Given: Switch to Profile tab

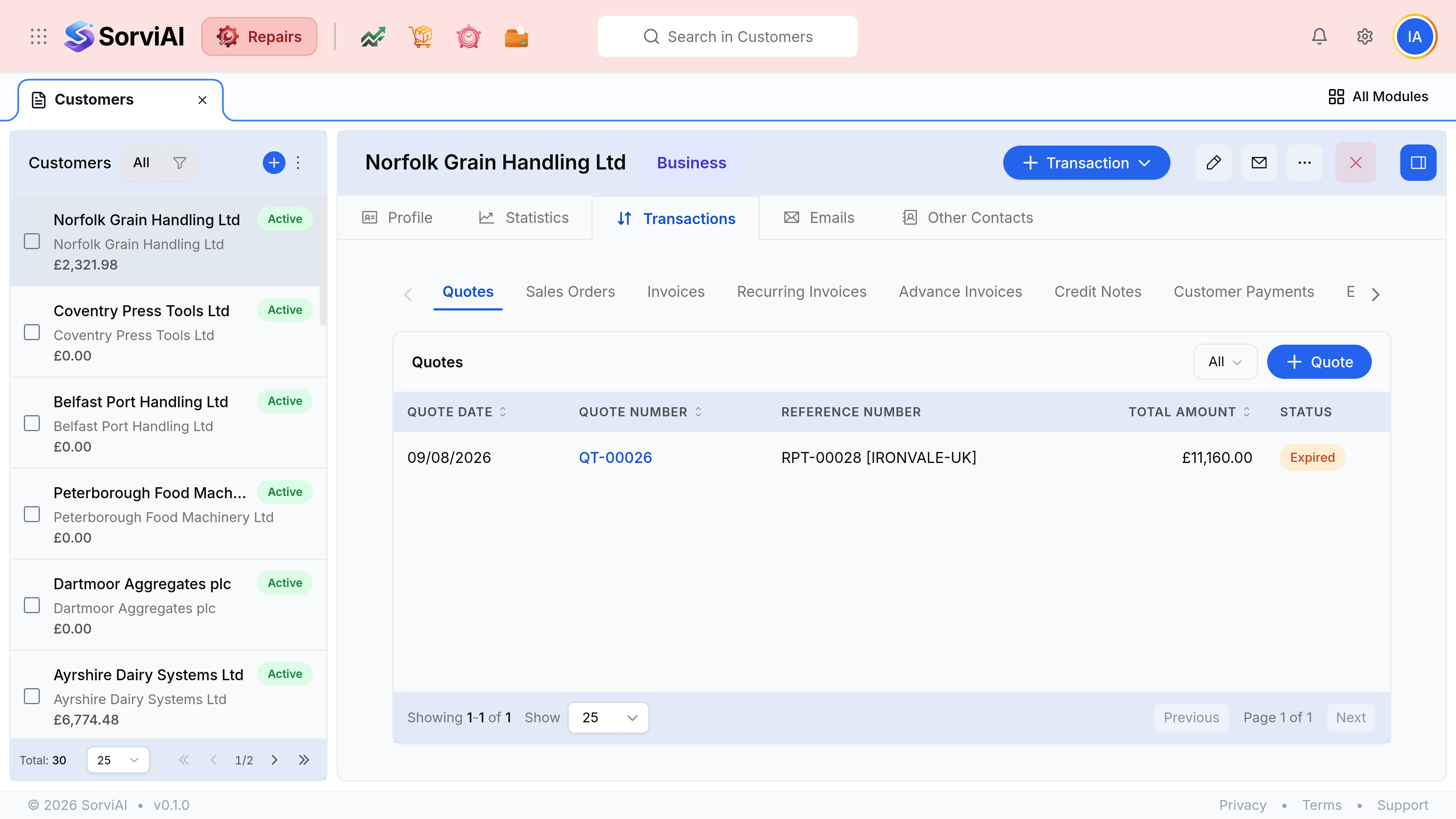Looking at the screenshot, I should pyautogui.click(x=397, y=218).
